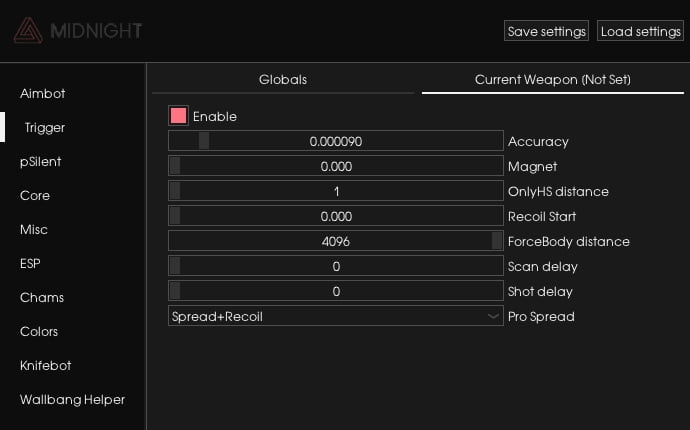Select Knifebot in the sidebar
Screen dimensions: 690x430
coord(45,365)
